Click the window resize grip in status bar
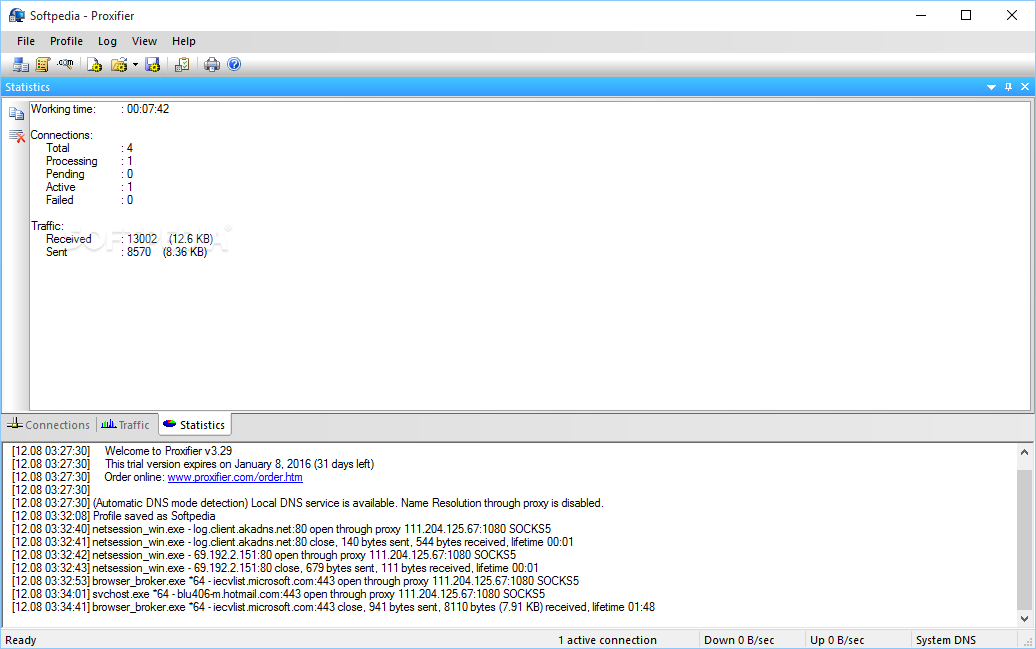 1027,641
